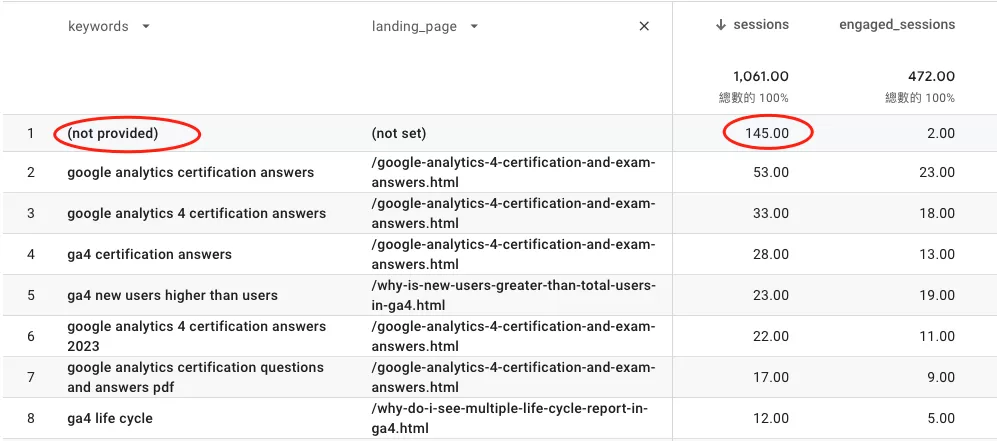Image resolution: width=997 pixels, height=441 pixels.
Task: Click the 12.00 sessions value
Action: tap(771, 418)
